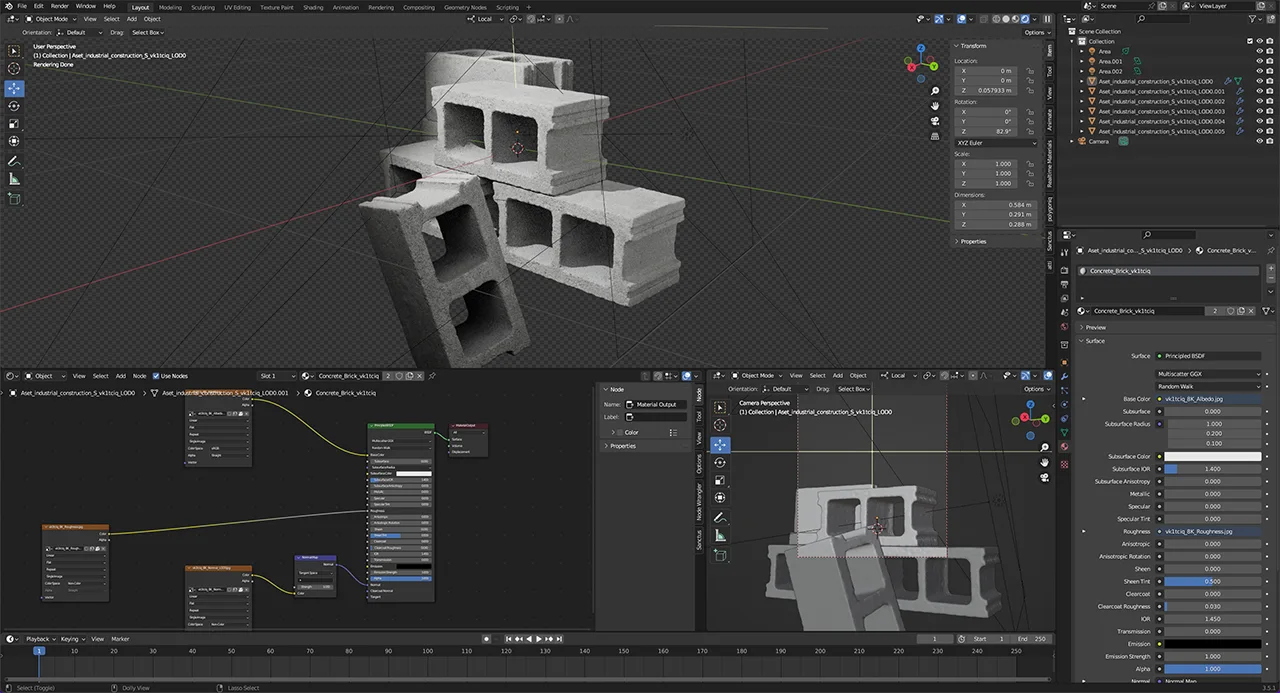Click the pan view hand icon
This screenshot has width=1280, height=693.
pos(934,104)
